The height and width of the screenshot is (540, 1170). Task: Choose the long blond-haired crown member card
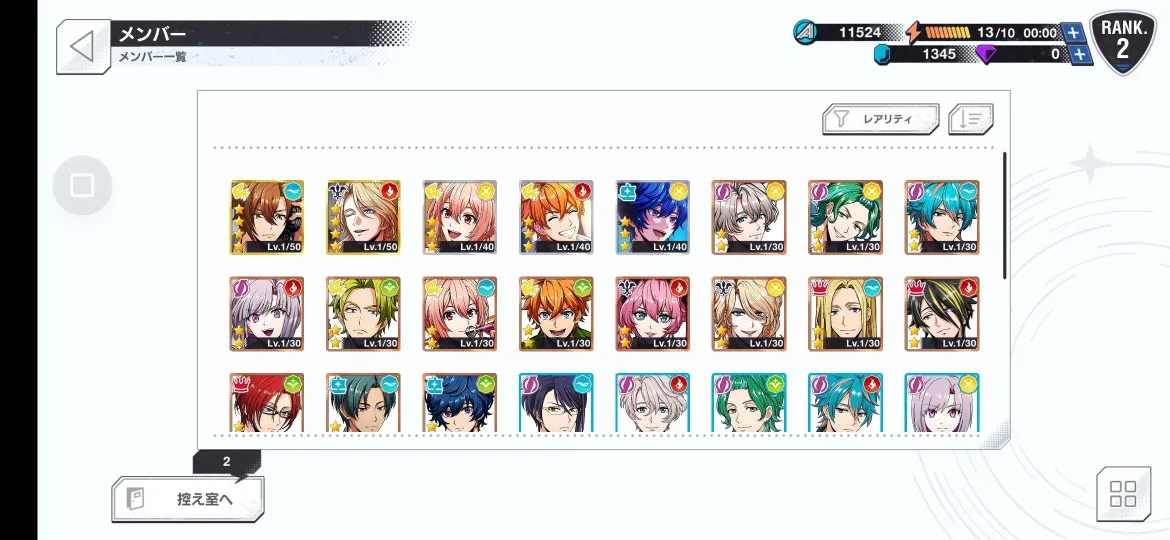click(845, 314)
